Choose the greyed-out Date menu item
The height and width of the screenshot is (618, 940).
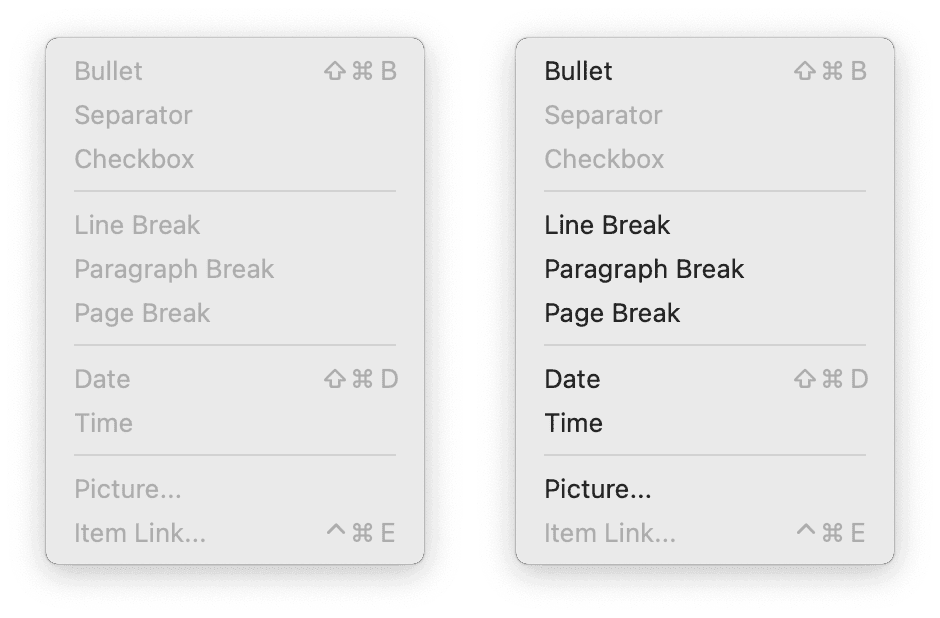[102, 379]
